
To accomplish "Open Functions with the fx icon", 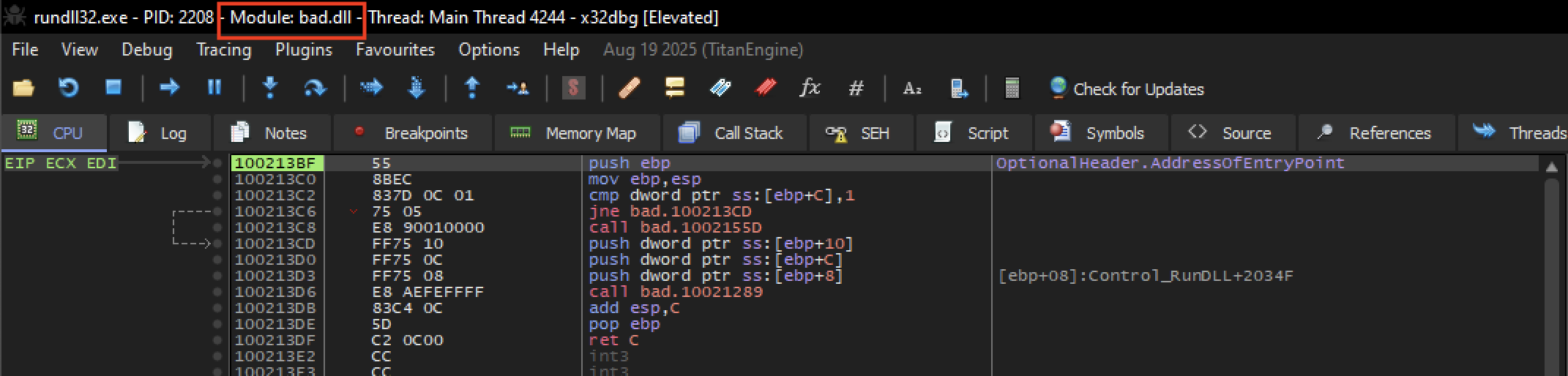I will click(x=810, y=89).
